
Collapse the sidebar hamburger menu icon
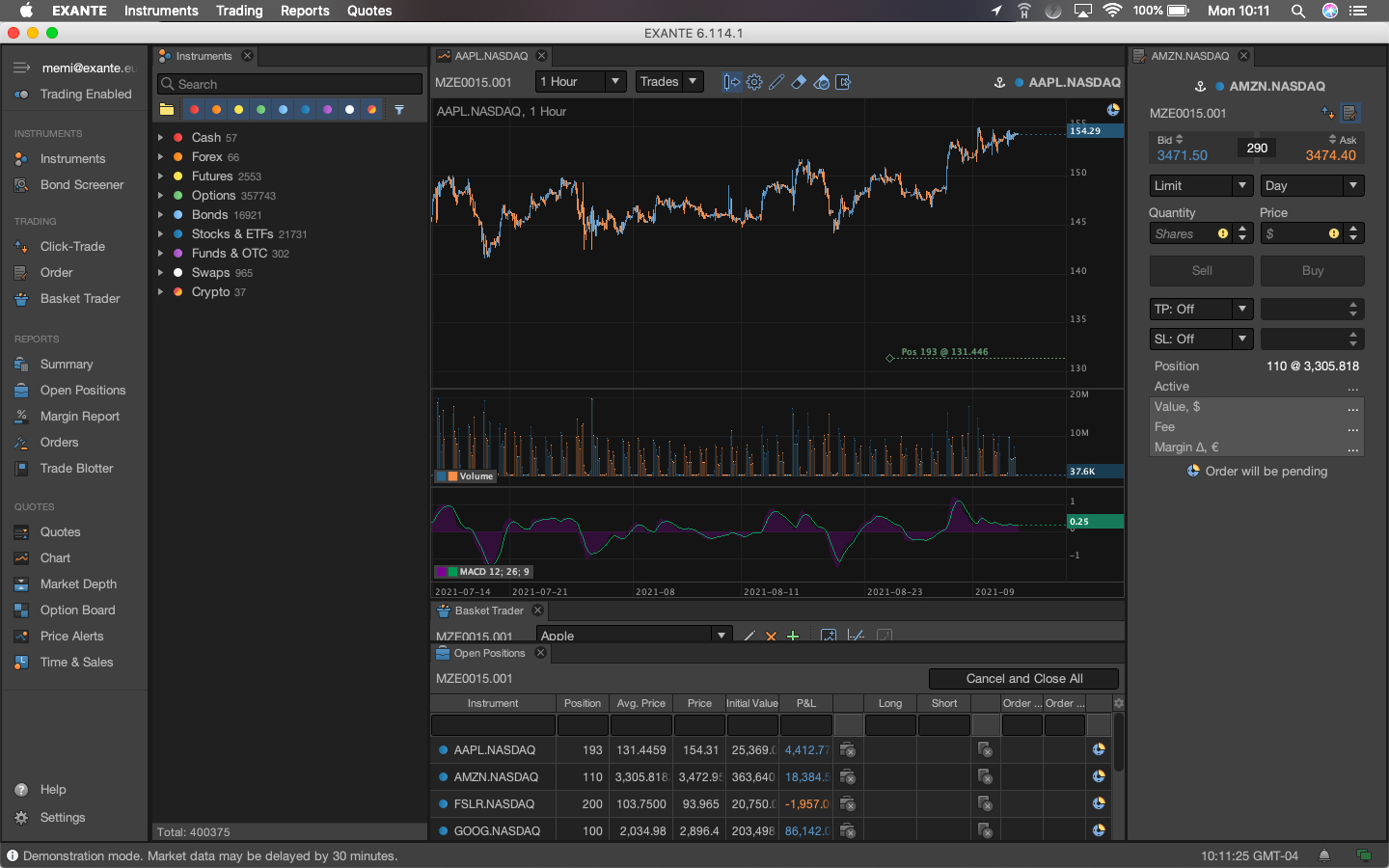[x=21, y=68]
